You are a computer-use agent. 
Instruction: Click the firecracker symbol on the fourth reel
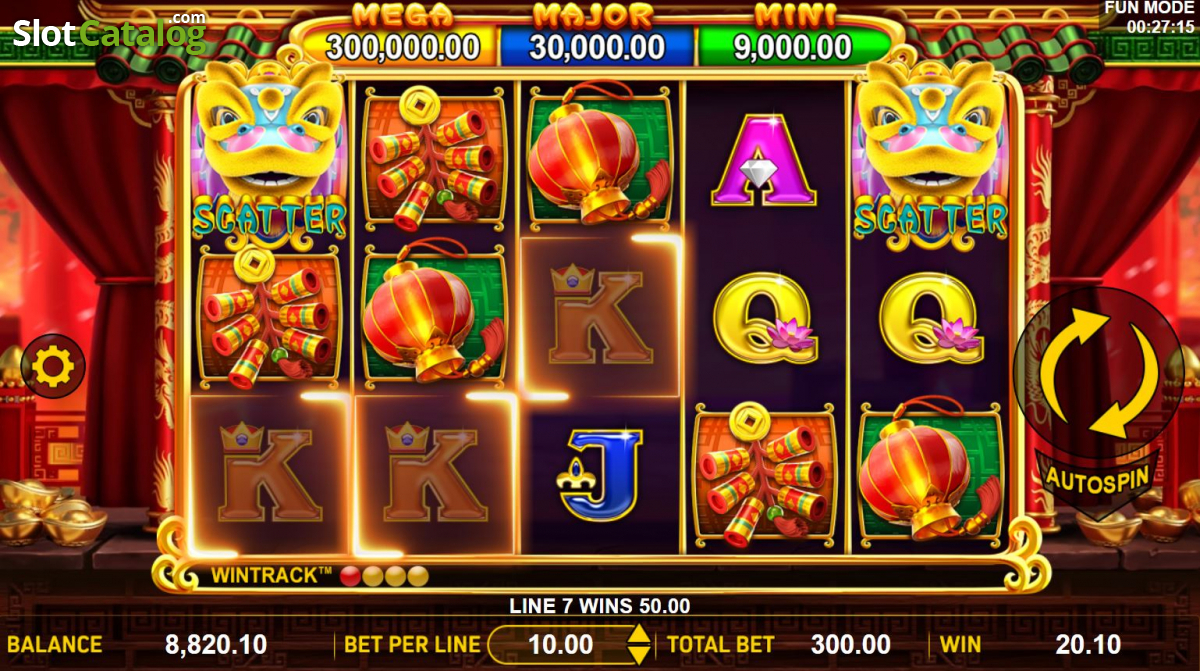764,476
